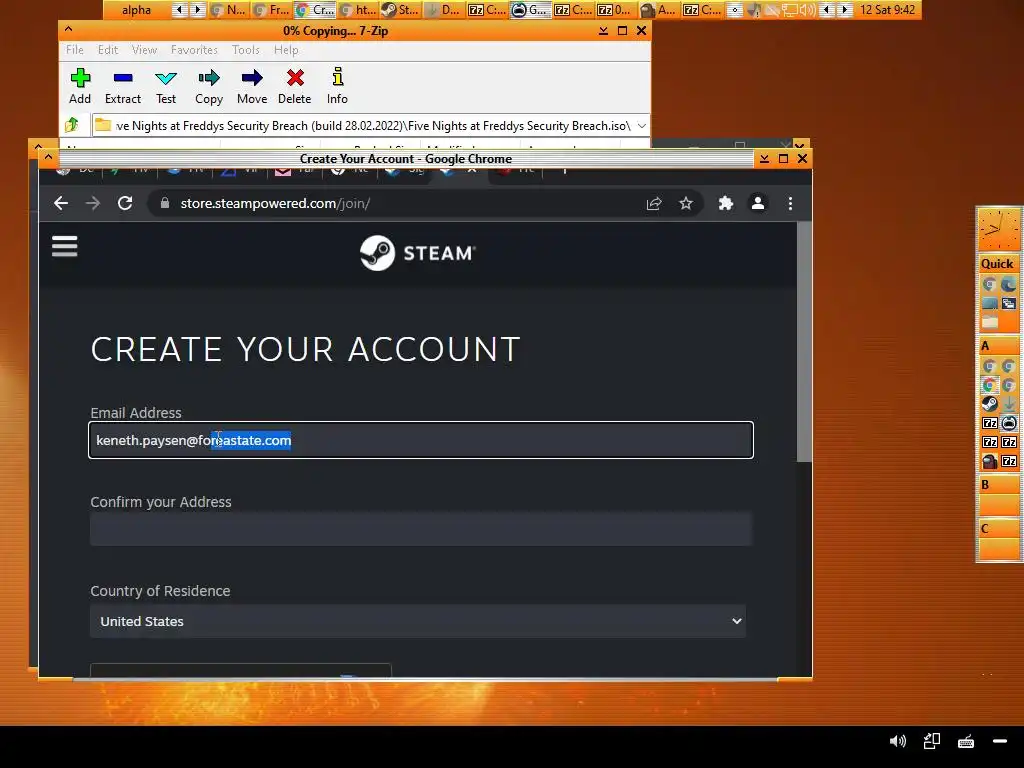Switch to the 'A...' Among Us taskbar item
Viewport: 1024px width, 768px height.
(x=658, y=10)
